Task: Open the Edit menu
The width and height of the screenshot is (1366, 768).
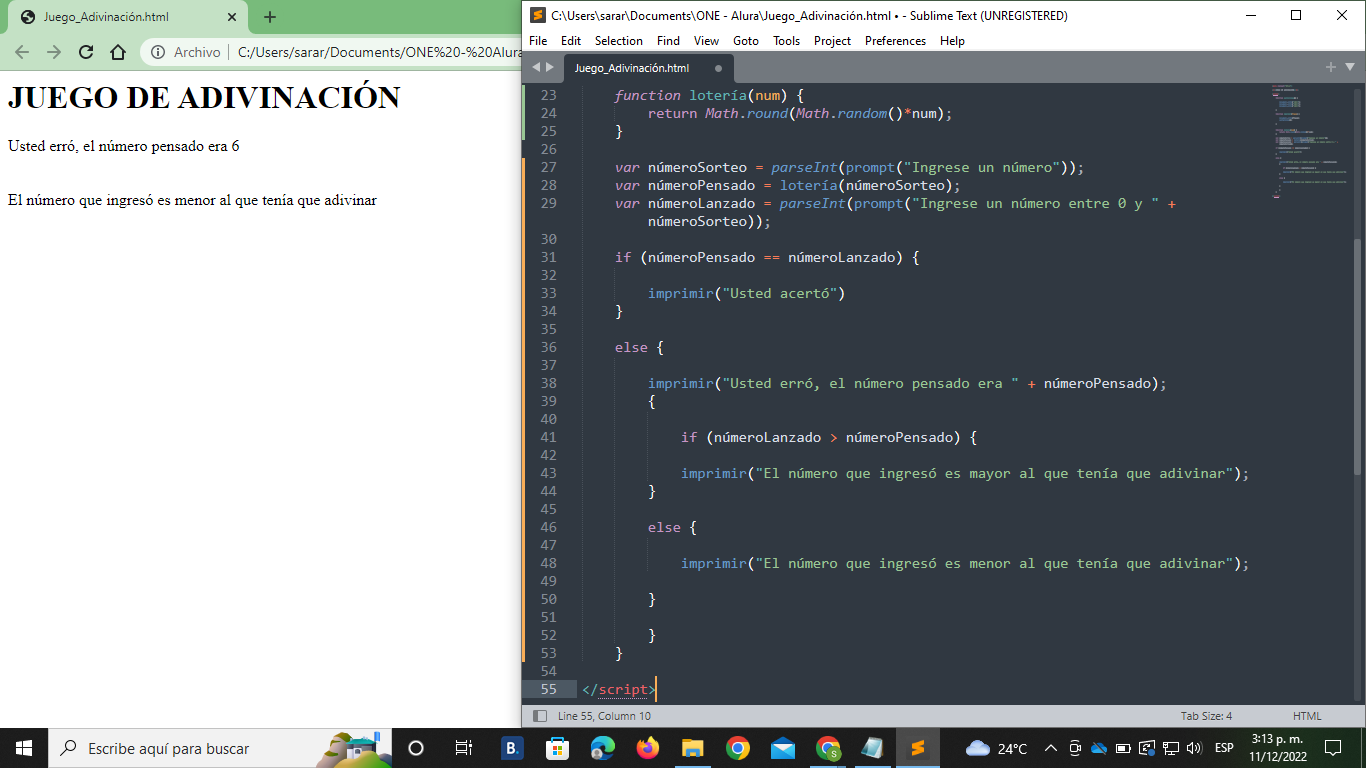Action: click(571, 41)
